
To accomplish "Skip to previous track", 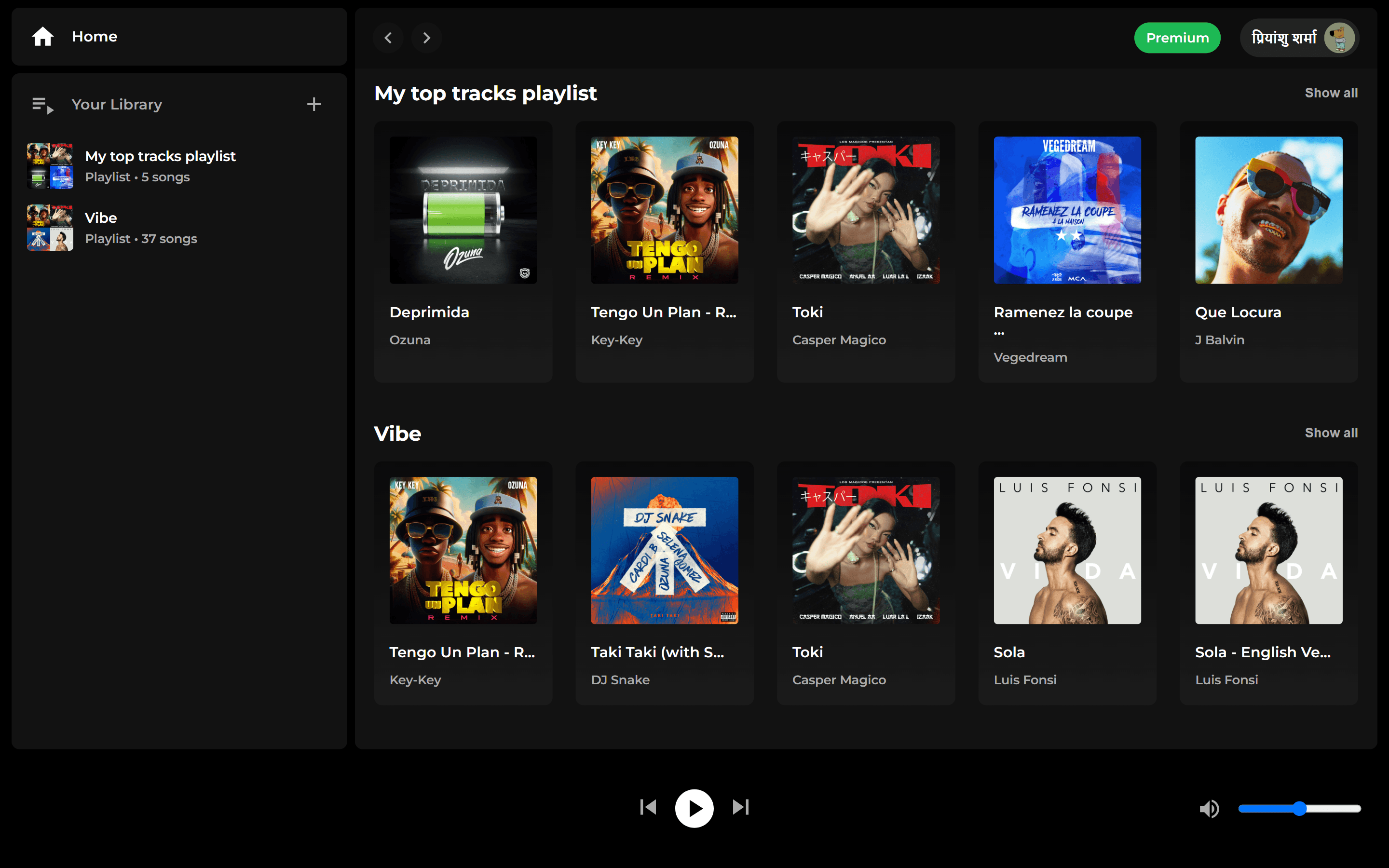I will coord(648,808).
